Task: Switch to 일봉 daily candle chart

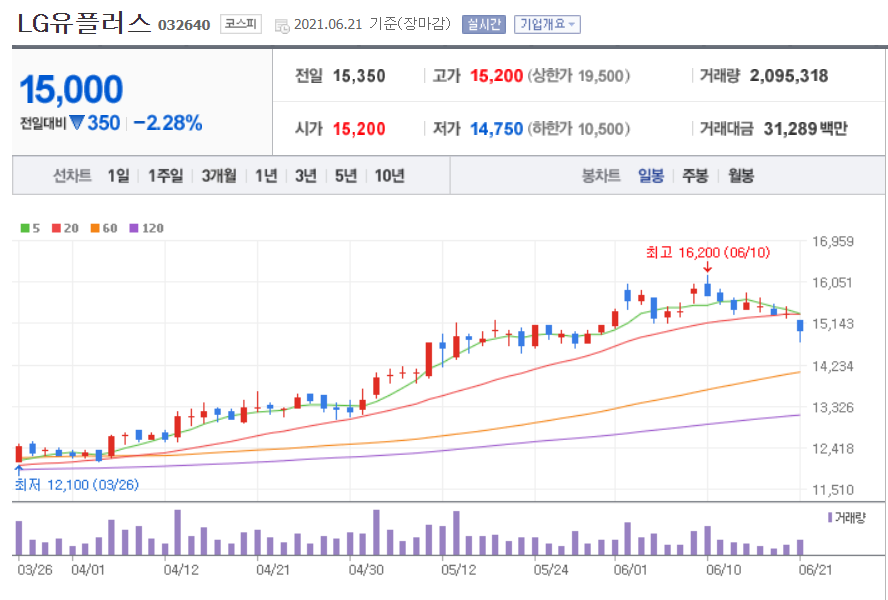Action: 651,176
